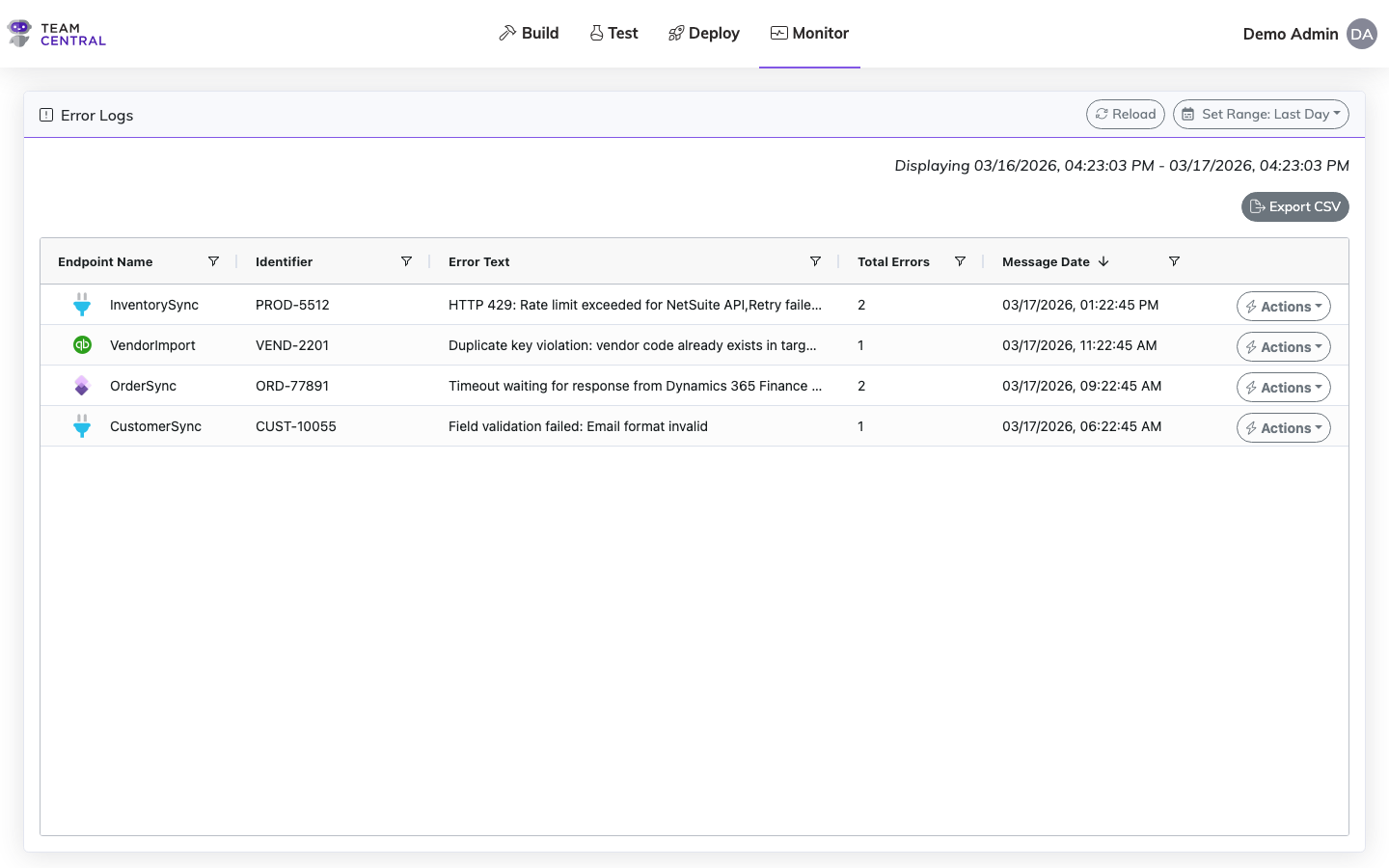Screen dimensions: 1389x868
Task: Go to the Deploy tab
Action: (703, 34)
